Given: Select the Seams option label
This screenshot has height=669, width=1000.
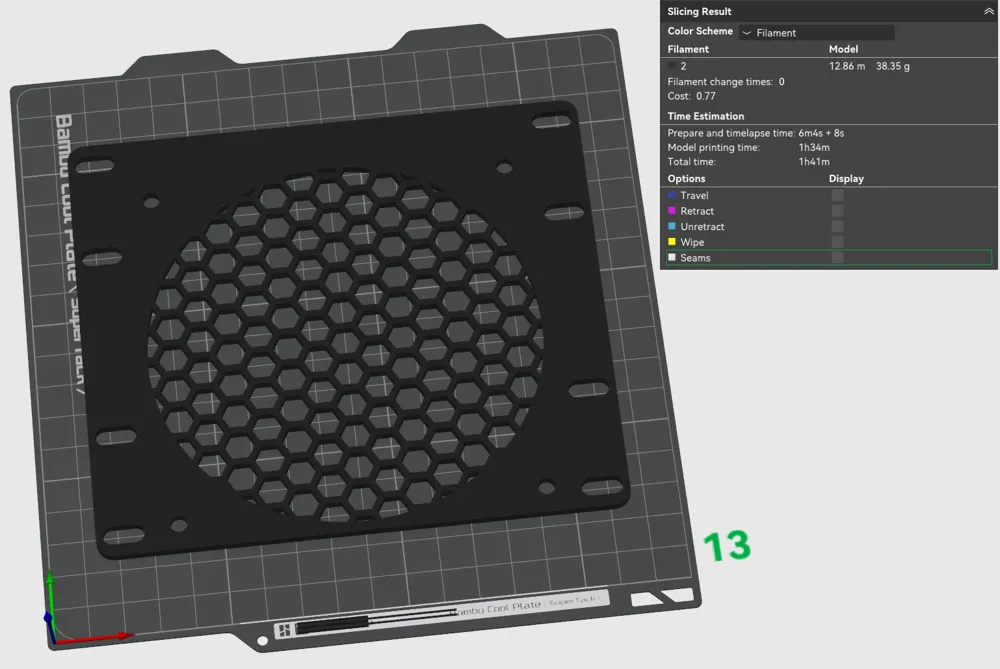Looking at the screenshot, I should pos(695,258).
